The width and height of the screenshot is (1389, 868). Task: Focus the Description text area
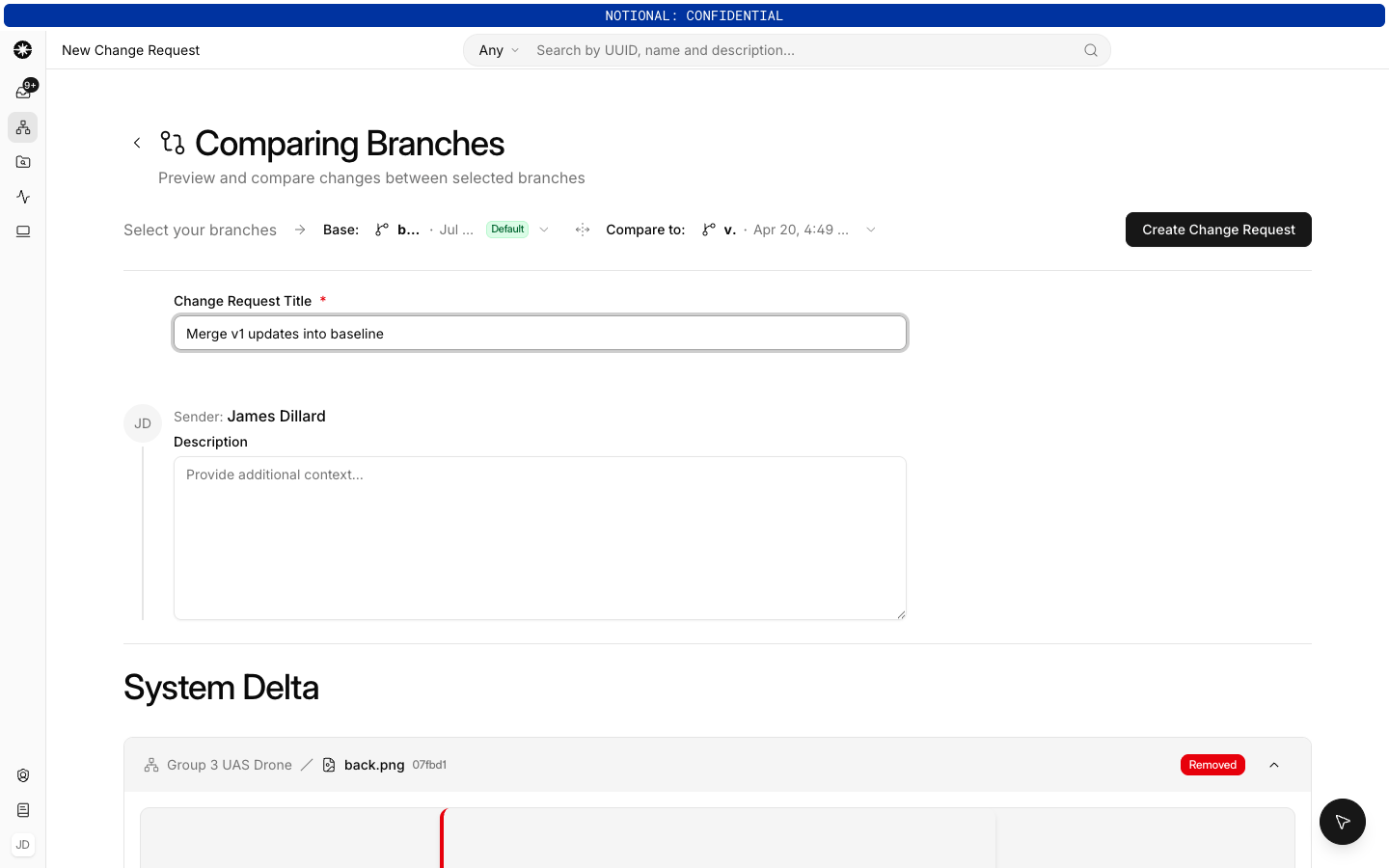pyautogui.click(x=540, y=538)
